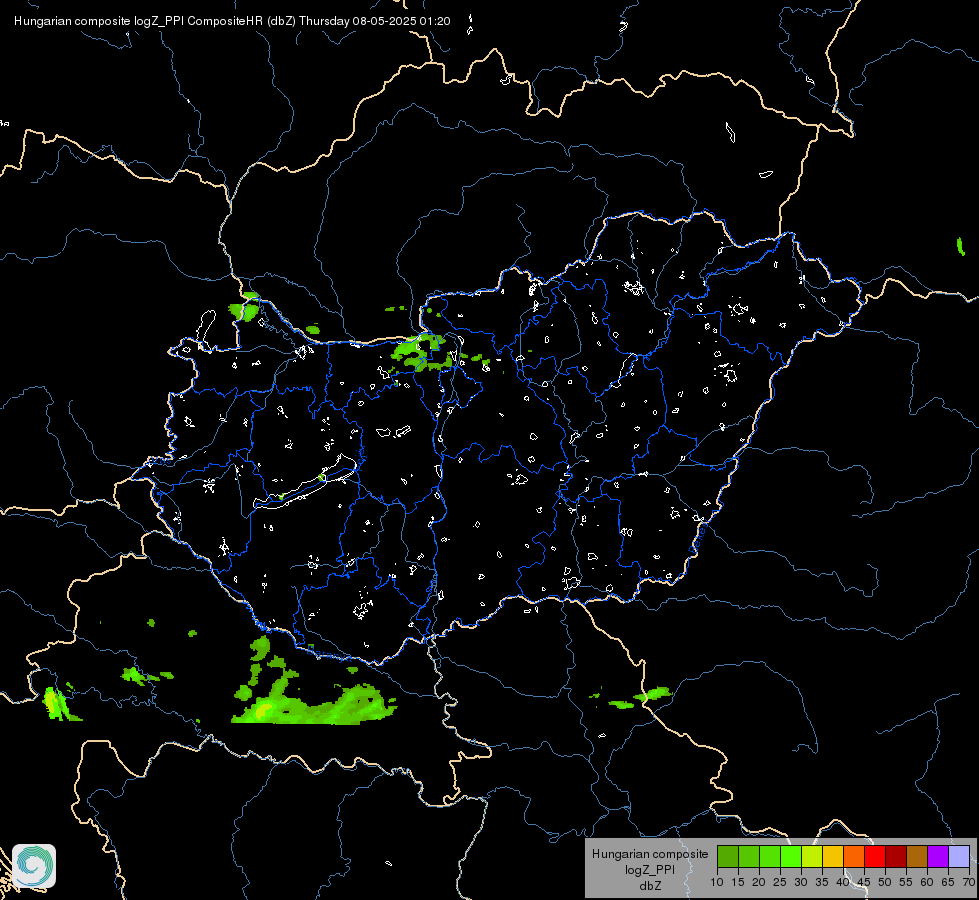979x900 pixels.
Task: Click the legend scale value '40'
Action: 843,883
